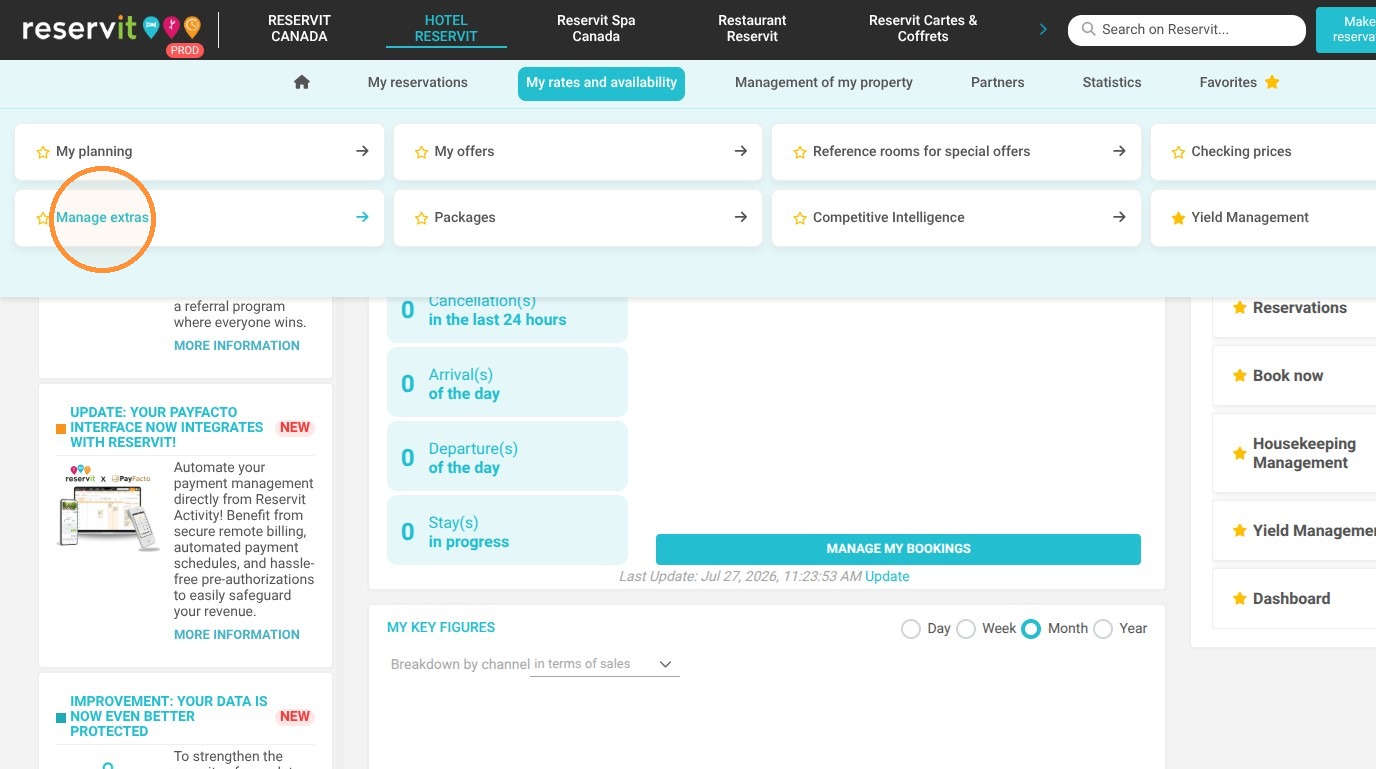The width and height of the screenshot is (1376, 769).
Task: Click the MY KEY FIGURES heading
Action: (x=441, y=627)
